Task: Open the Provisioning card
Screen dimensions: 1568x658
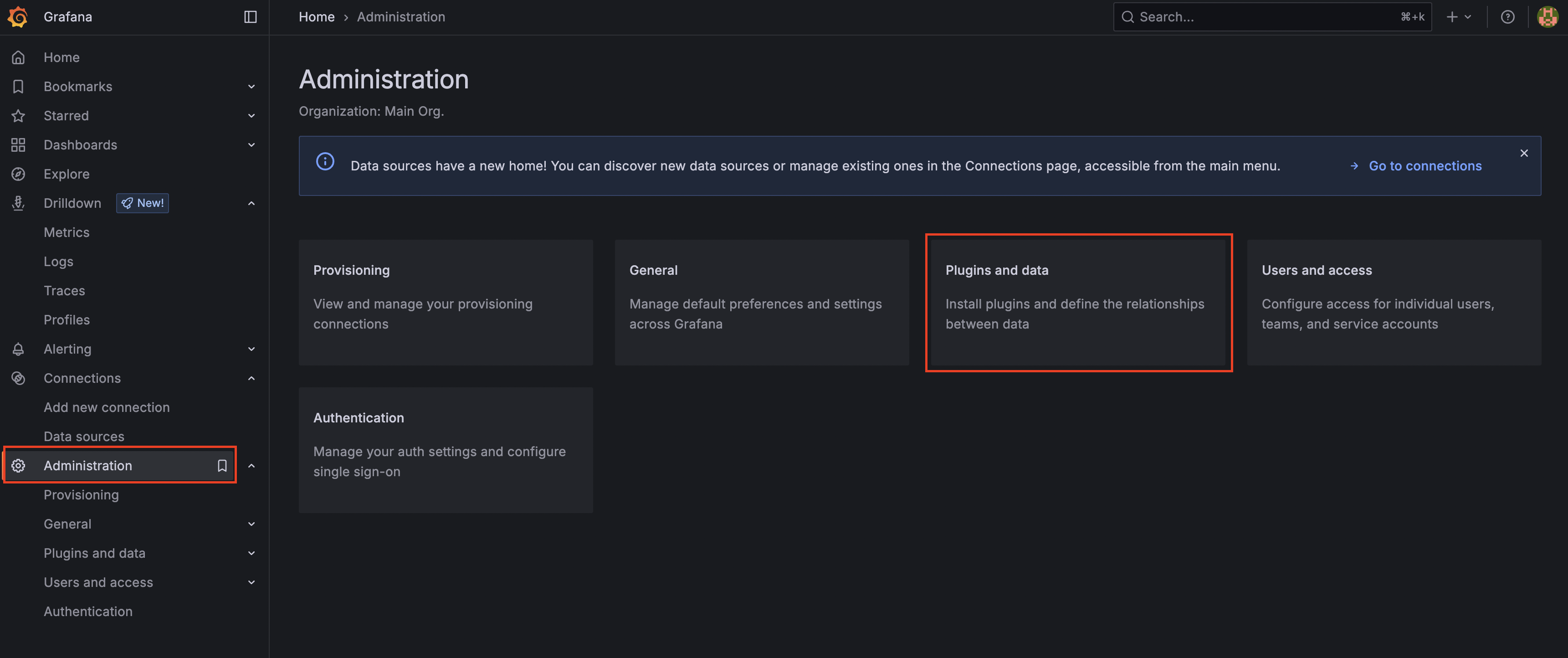Action: click(446, 303)
